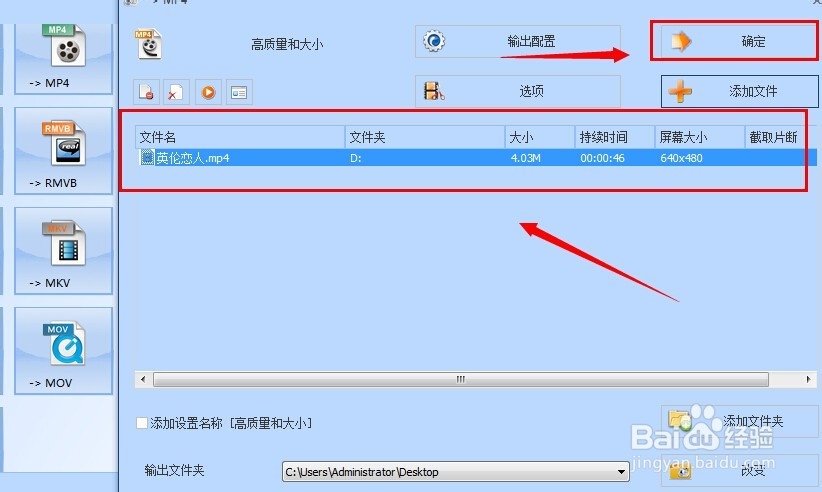Expand the output folder path dropdown

621,472
